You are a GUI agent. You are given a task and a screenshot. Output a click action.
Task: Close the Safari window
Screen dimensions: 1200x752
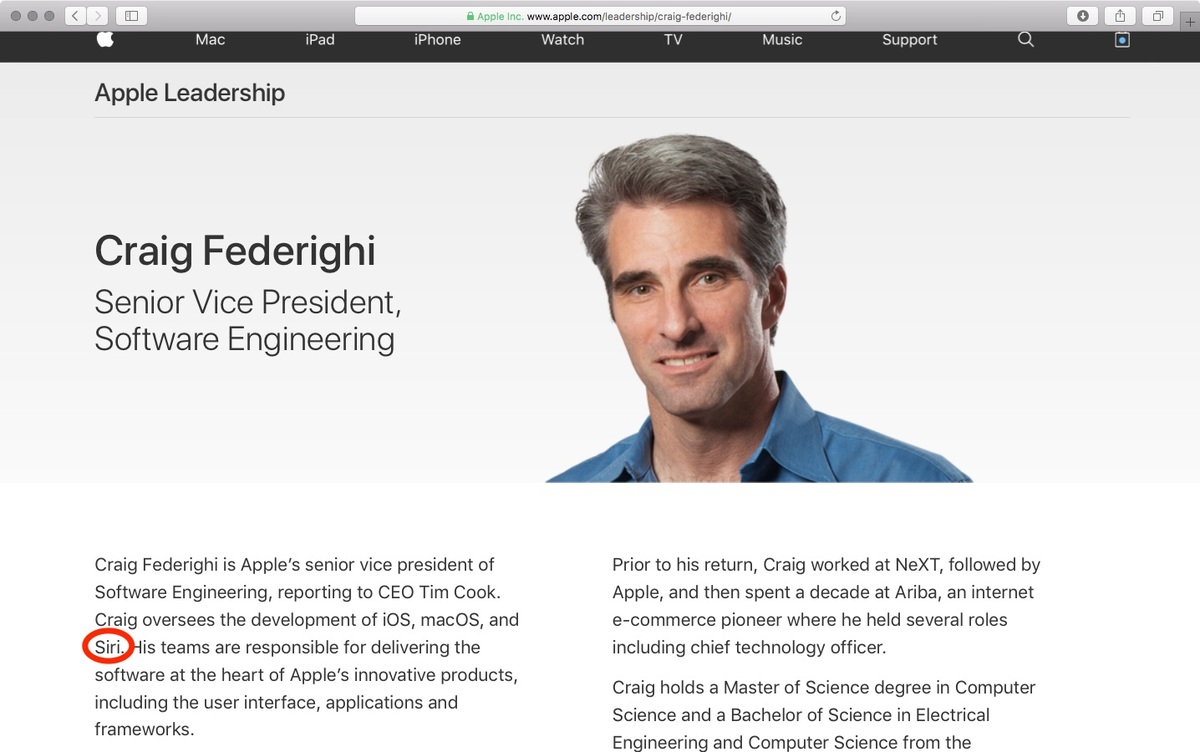click(x=16, y=16)
